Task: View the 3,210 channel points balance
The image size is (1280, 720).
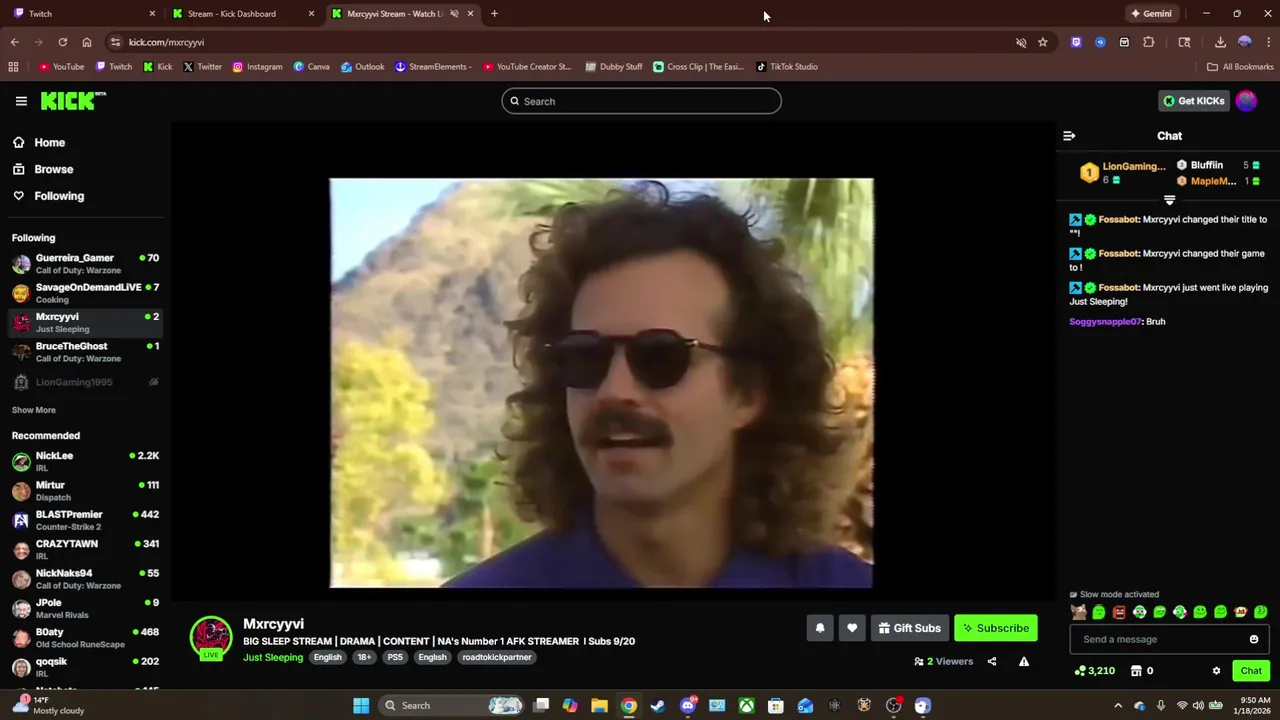Action: [1095, 671]
